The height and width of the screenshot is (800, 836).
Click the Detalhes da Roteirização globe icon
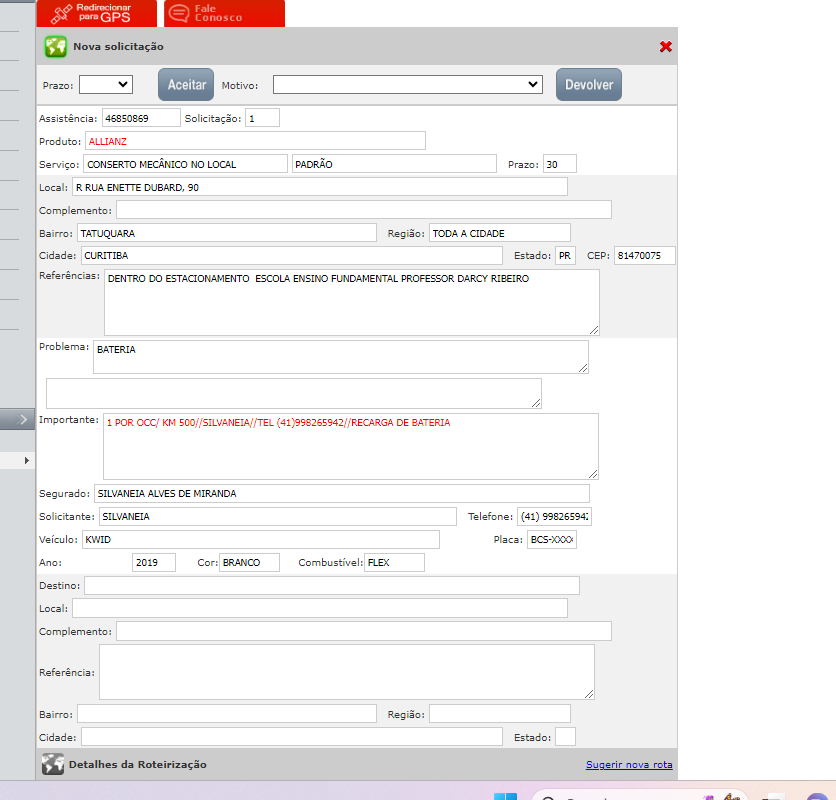[x=53, y=764]
